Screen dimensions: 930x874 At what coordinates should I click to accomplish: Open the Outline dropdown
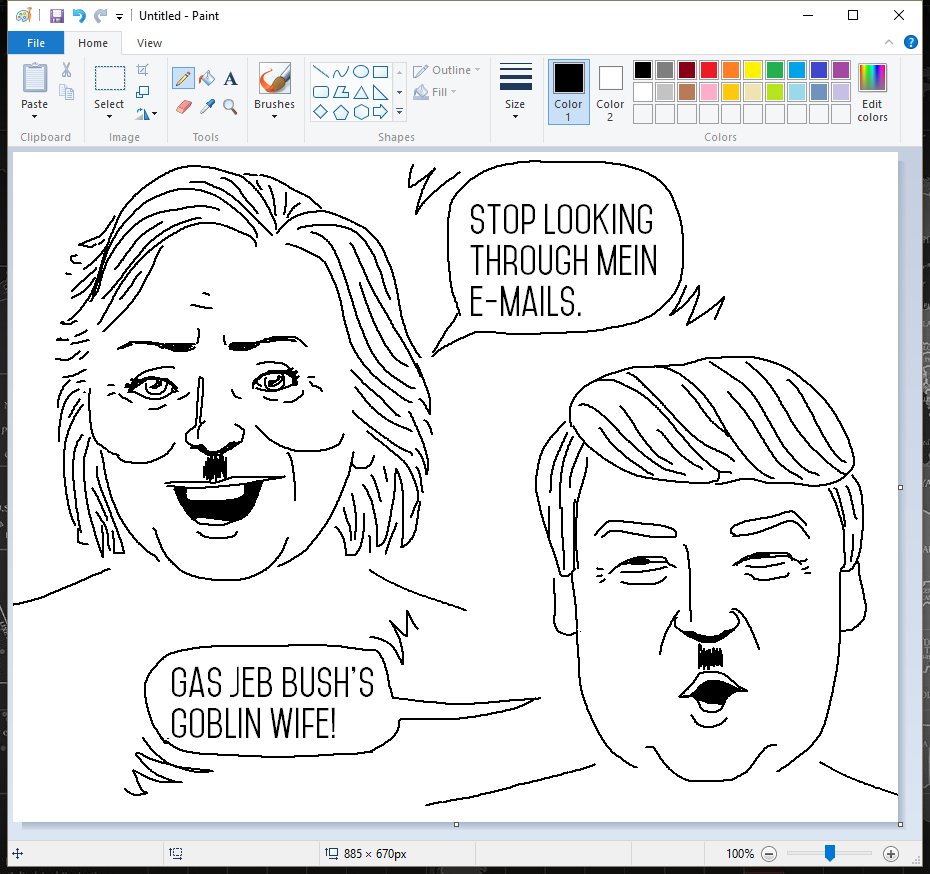447,70
